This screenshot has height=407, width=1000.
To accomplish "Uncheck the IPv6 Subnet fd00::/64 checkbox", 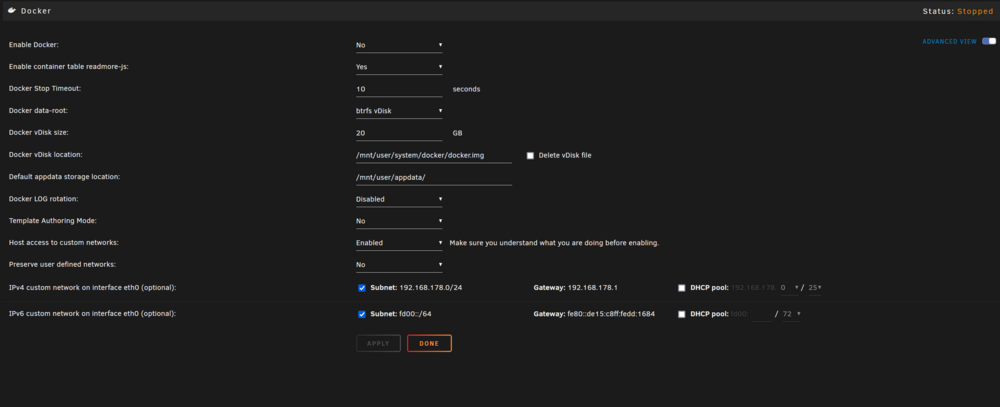I will 362,314.
